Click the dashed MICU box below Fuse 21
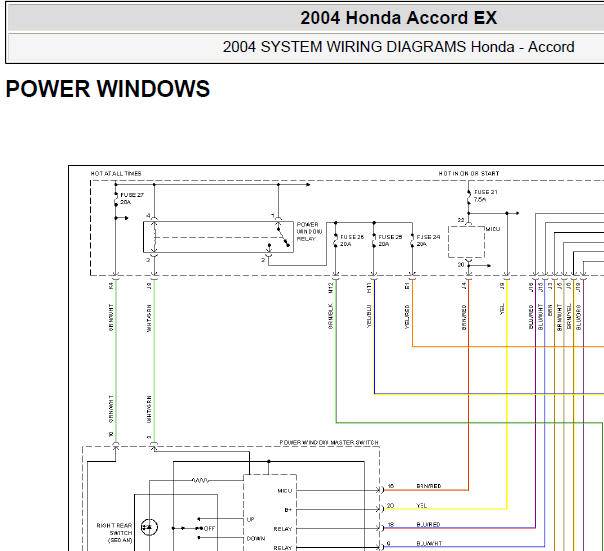604x551 pixels. (466, 242)
